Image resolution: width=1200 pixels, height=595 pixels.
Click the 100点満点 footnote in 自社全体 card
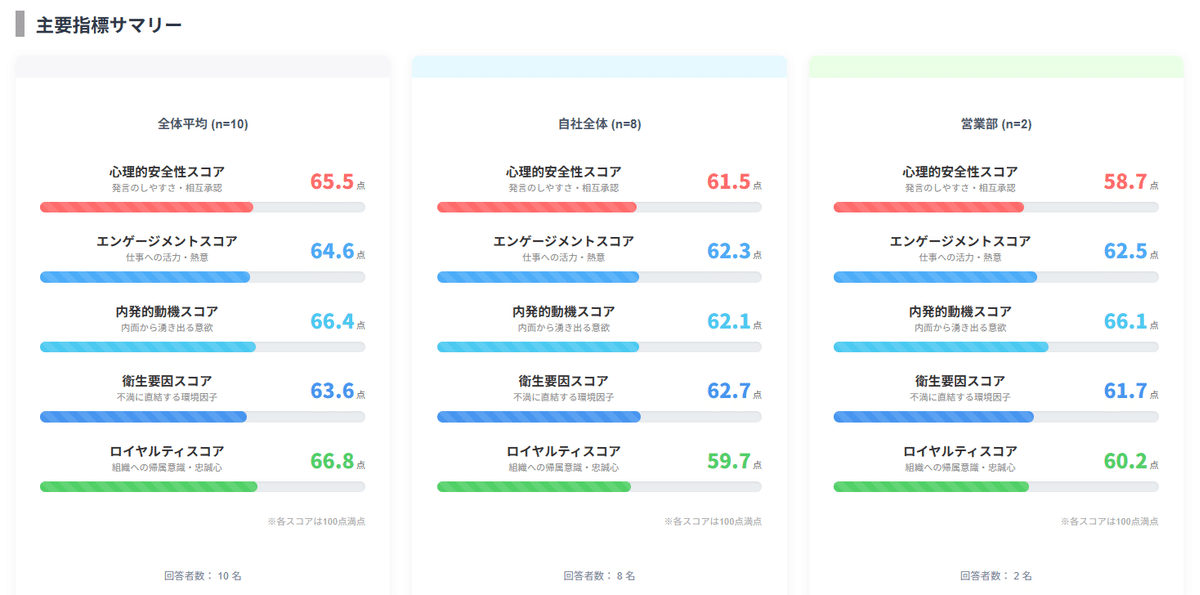tap(713, 522)
